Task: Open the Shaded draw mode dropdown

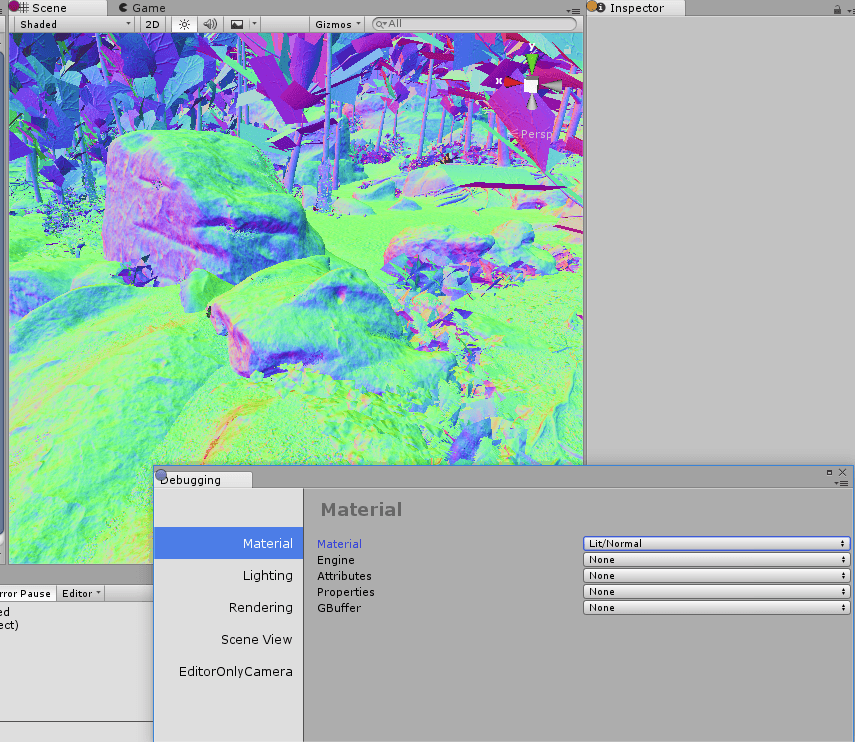Action: (x=74, y=24)
